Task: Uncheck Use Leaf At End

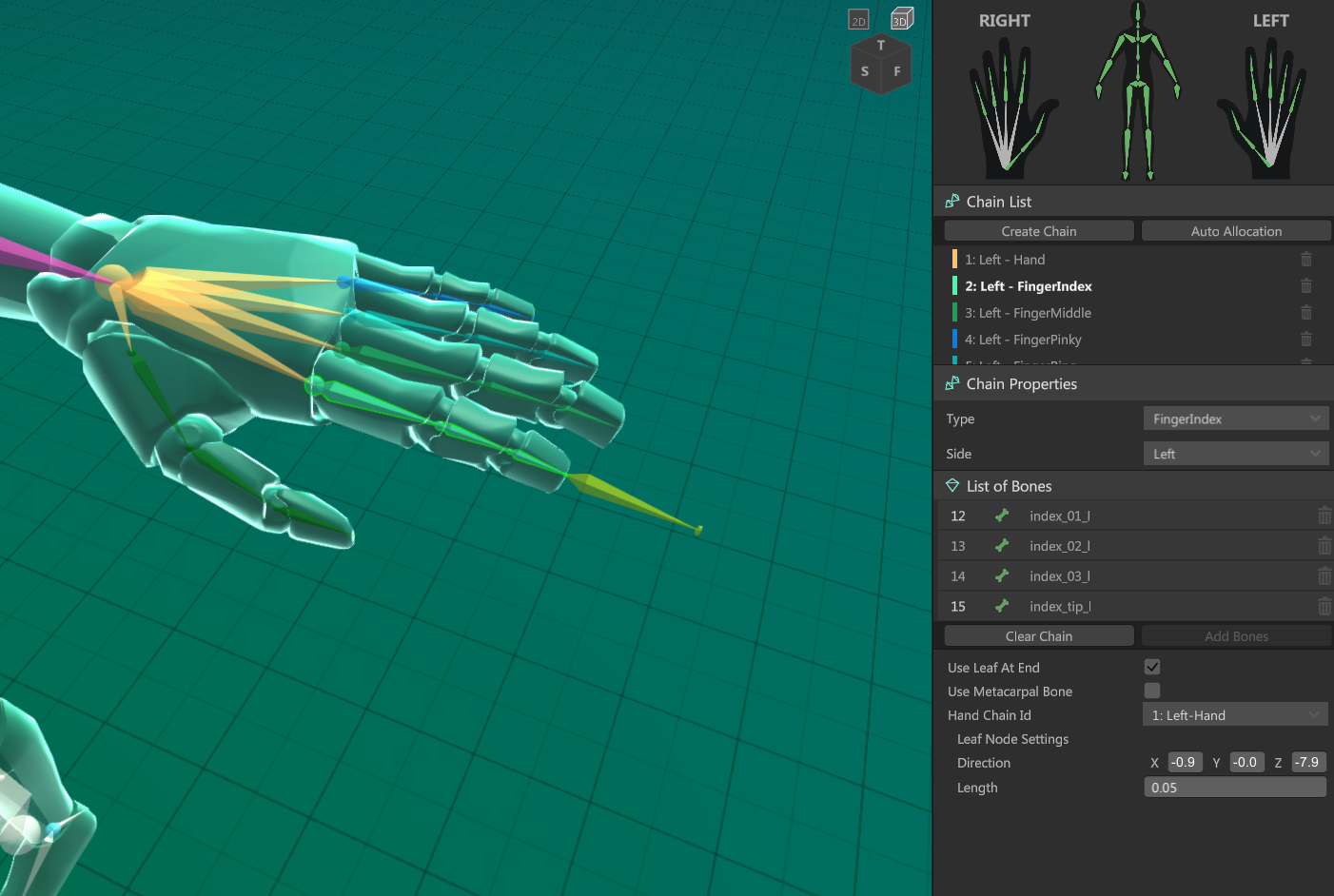Action: (x=1152, y=668)
